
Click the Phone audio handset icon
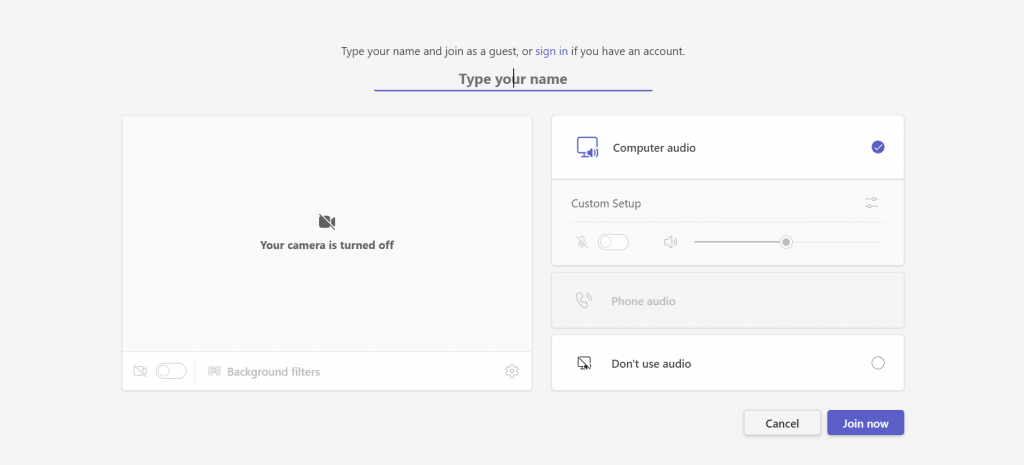[584, 301]
